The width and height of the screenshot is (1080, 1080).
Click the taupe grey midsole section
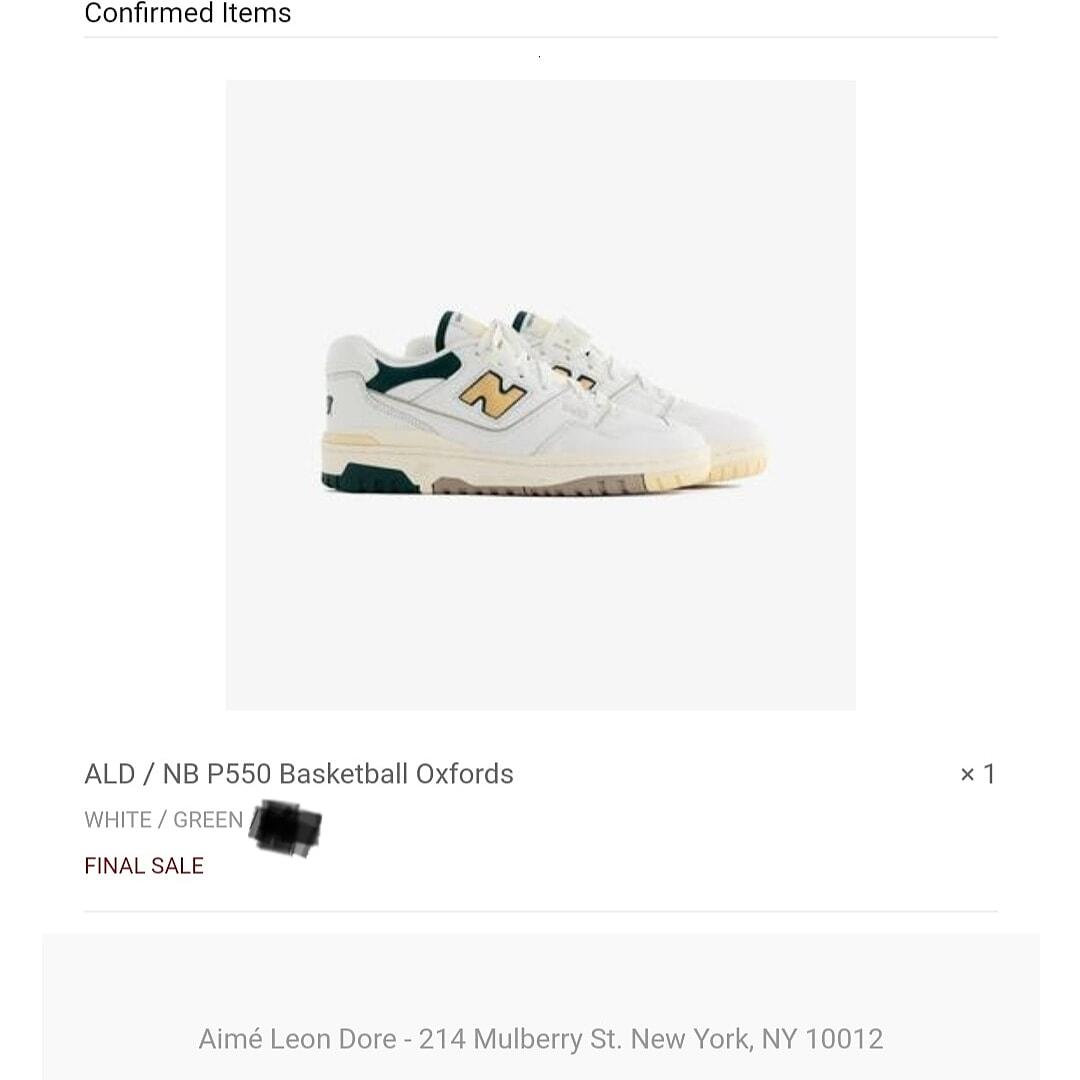538,485
